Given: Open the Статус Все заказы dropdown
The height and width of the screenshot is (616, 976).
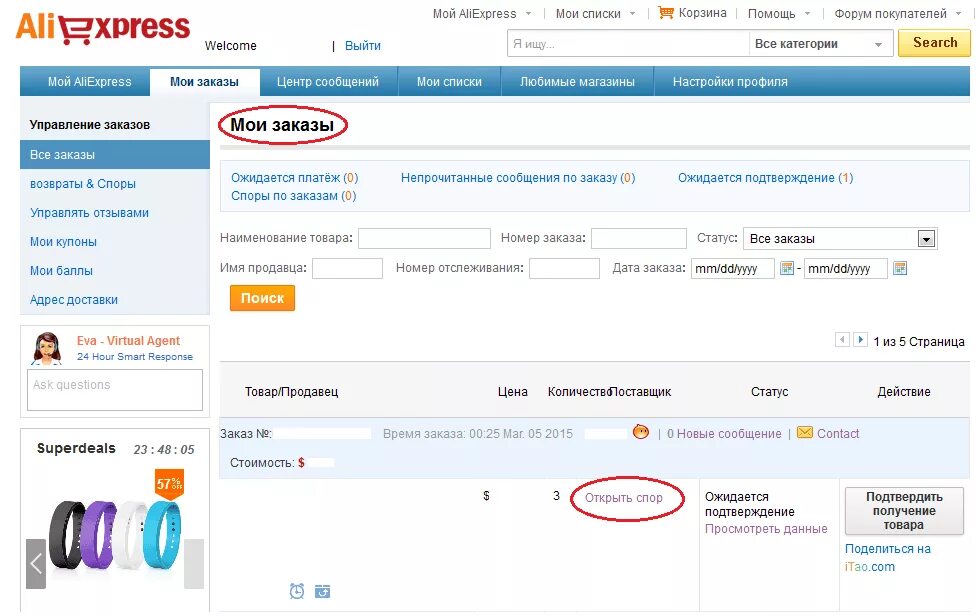Looking at the screenshot, I should pos(840,239).
